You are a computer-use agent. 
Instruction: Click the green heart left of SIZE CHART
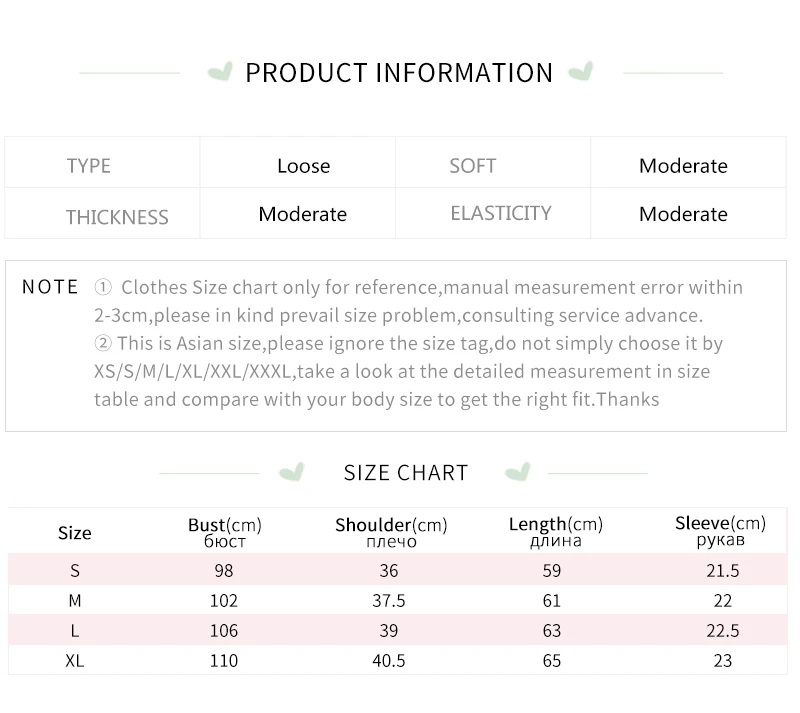(291, 472)
